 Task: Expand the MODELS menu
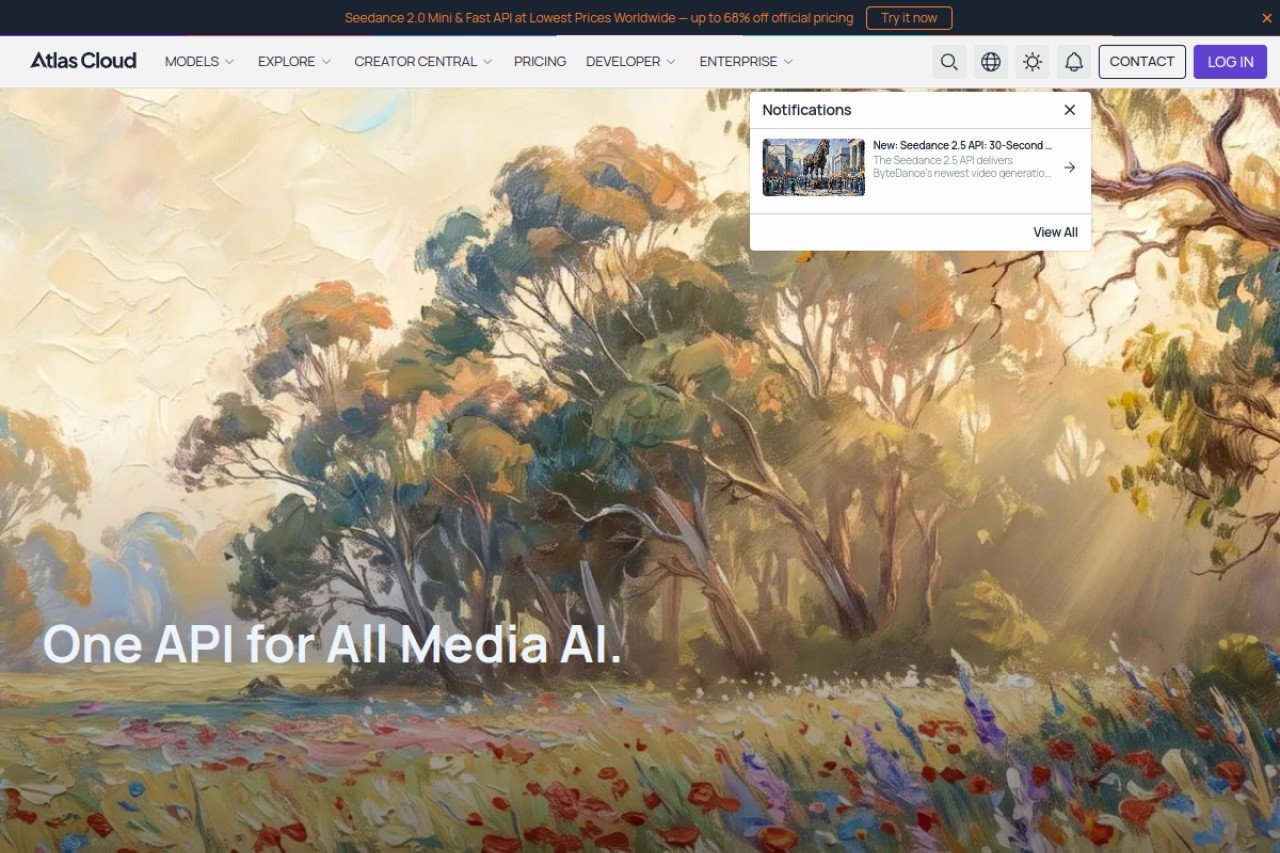(199, 62)
